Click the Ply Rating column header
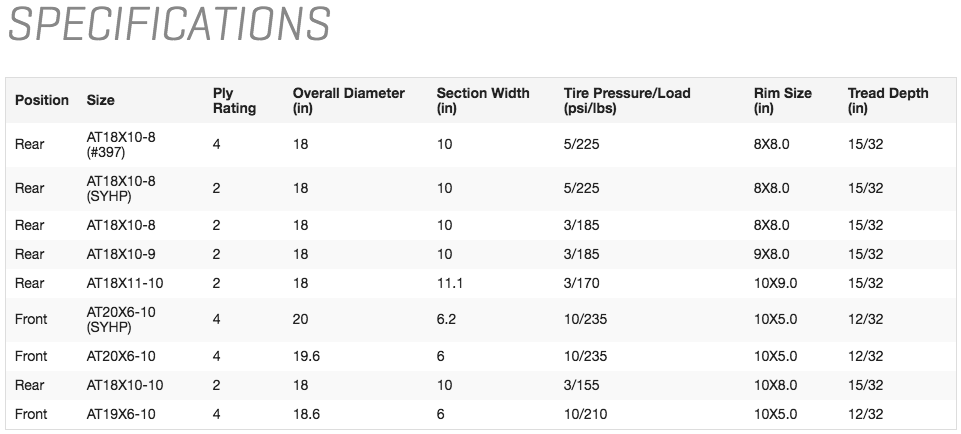961x434 pixels. click(x=235, y=100)
